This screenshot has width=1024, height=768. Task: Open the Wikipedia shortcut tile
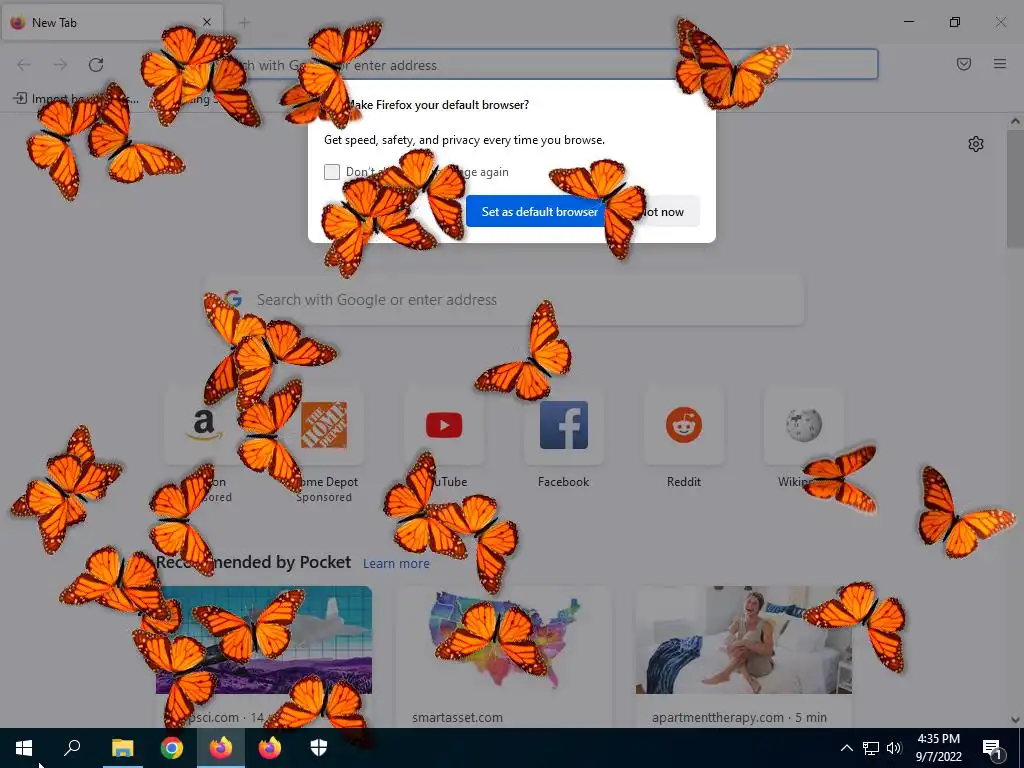point(804,425)
